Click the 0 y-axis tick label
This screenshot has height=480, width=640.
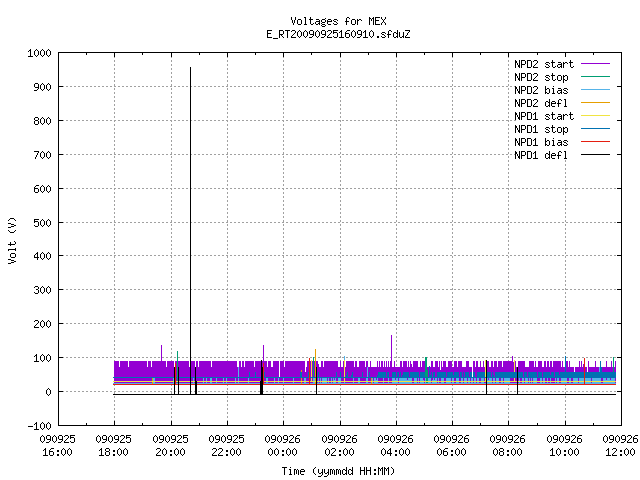(x=49, y=392)
